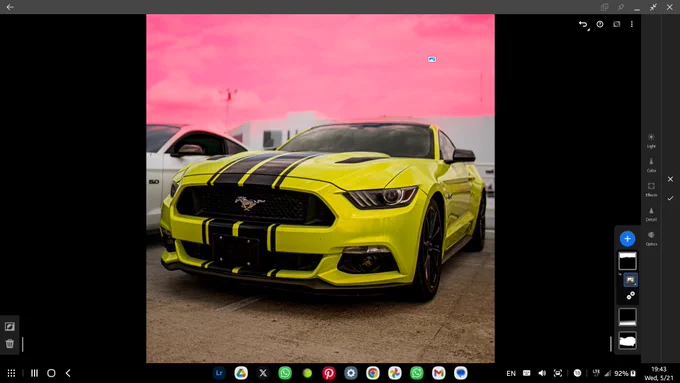
Task: Open the help question mark icon
Action: click(600, 24)
